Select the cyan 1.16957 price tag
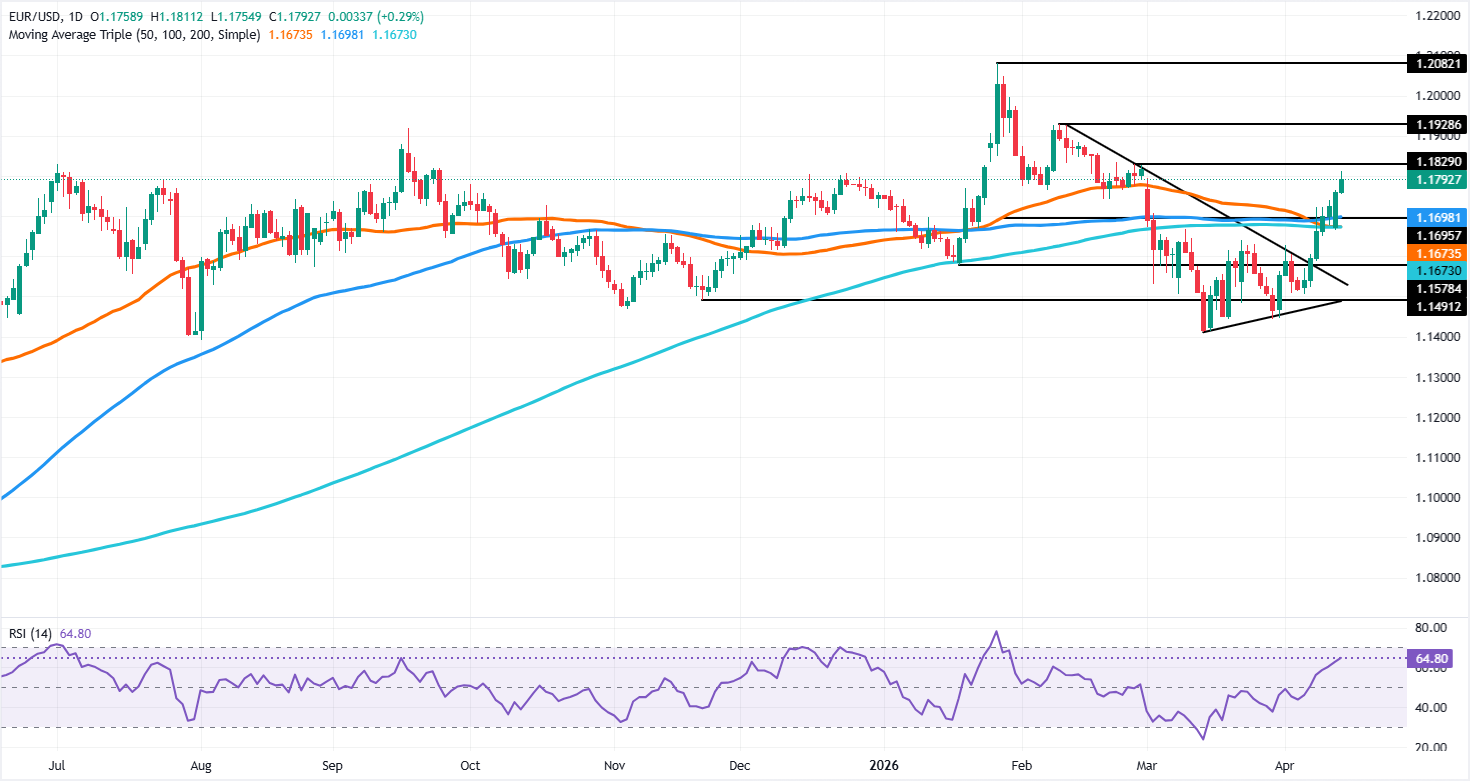The image size is (1470, 781). [1437, 236]
